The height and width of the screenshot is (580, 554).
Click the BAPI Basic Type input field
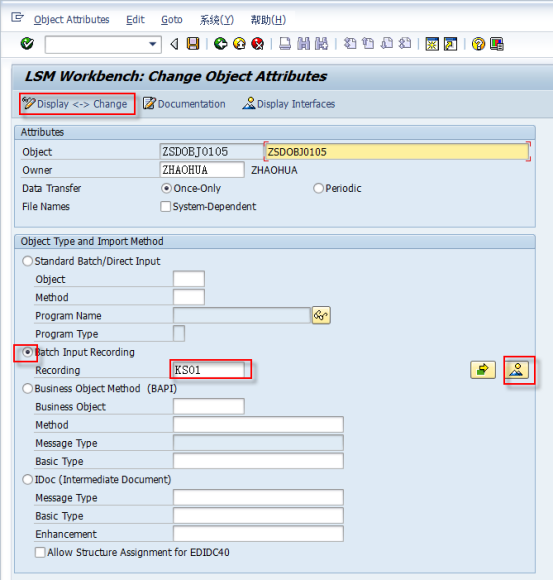pyautogui.click(x=258, y=461)
